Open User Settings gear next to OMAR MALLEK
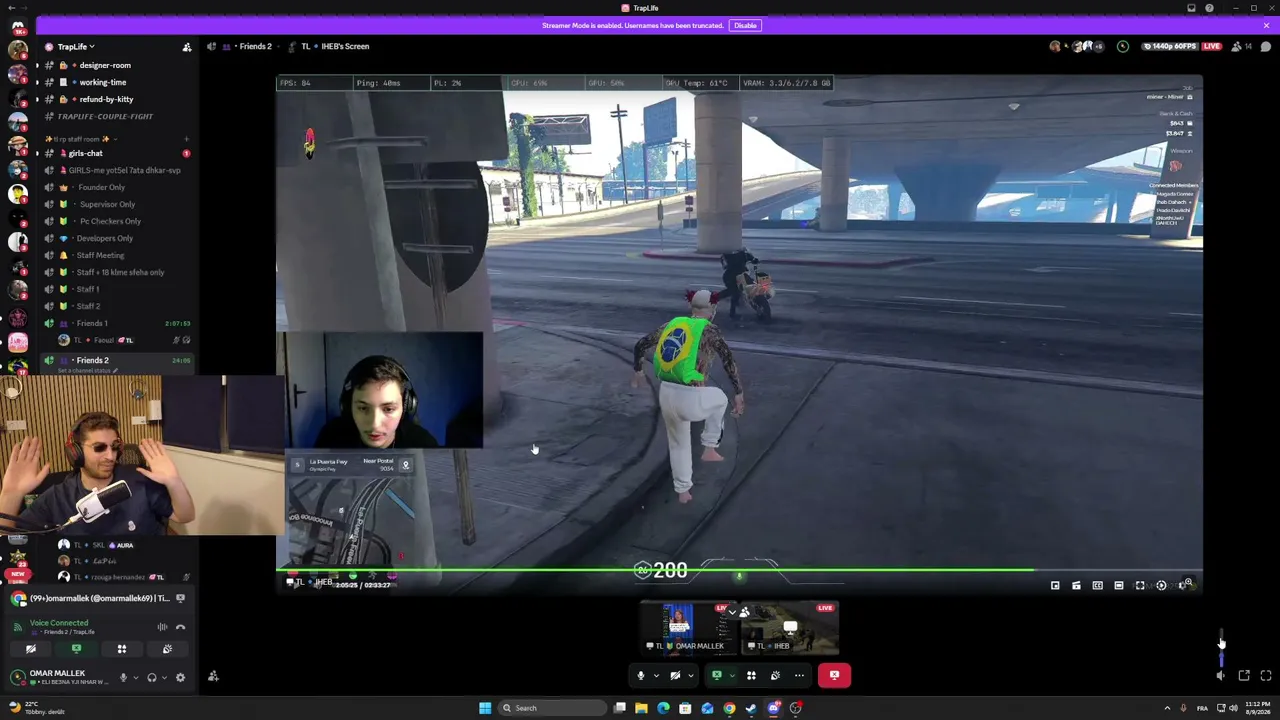1280x720 pixels. (180, 677)
